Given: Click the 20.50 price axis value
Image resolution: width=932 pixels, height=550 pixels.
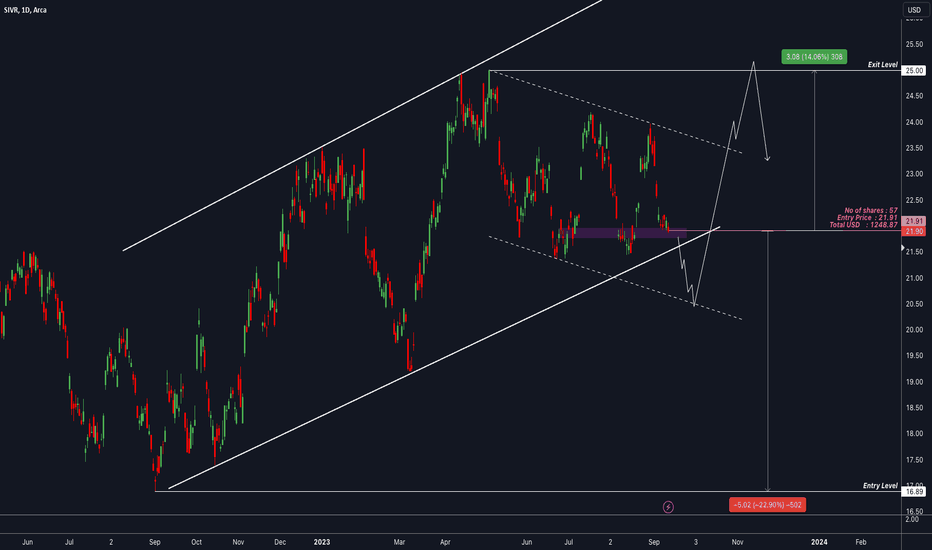Looking at the screenshot, I should click(x=914, y=304).
